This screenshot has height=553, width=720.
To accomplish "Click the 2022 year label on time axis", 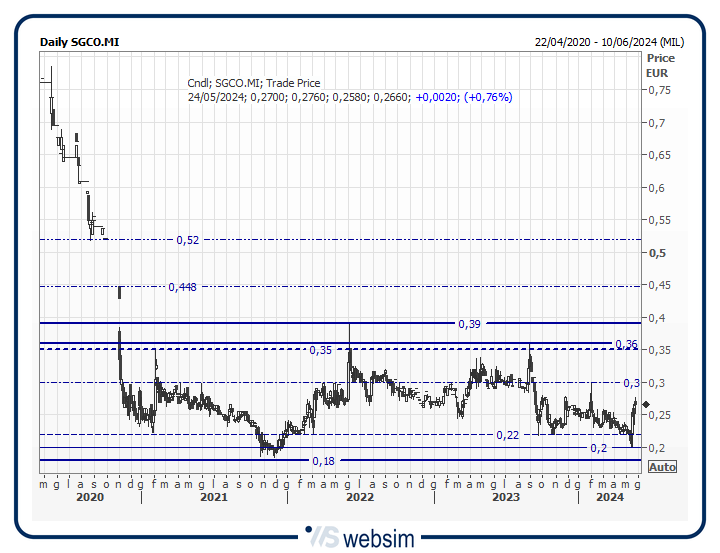I will click(360, 497).
